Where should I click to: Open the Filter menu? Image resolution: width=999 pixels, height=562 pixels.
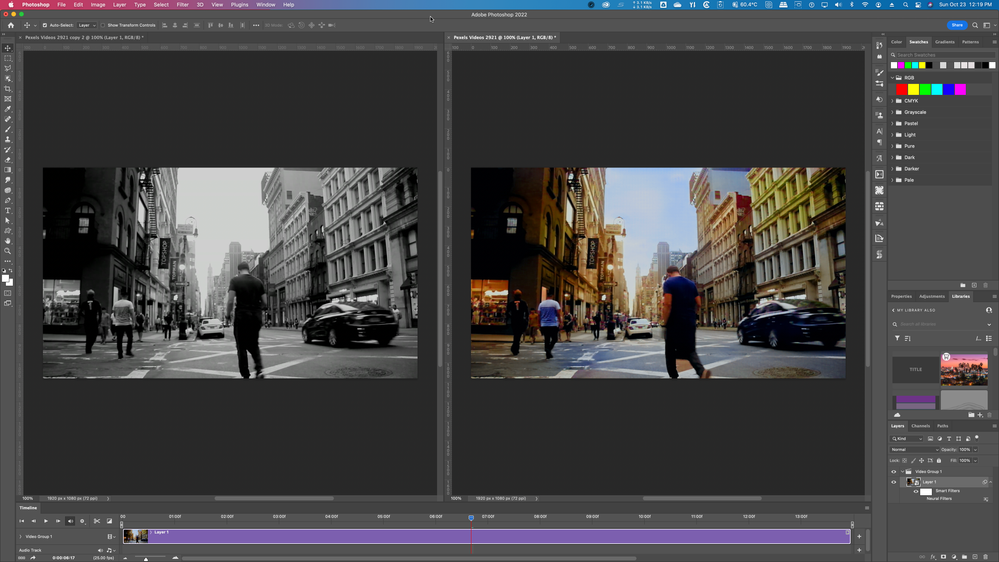[182, 5]
